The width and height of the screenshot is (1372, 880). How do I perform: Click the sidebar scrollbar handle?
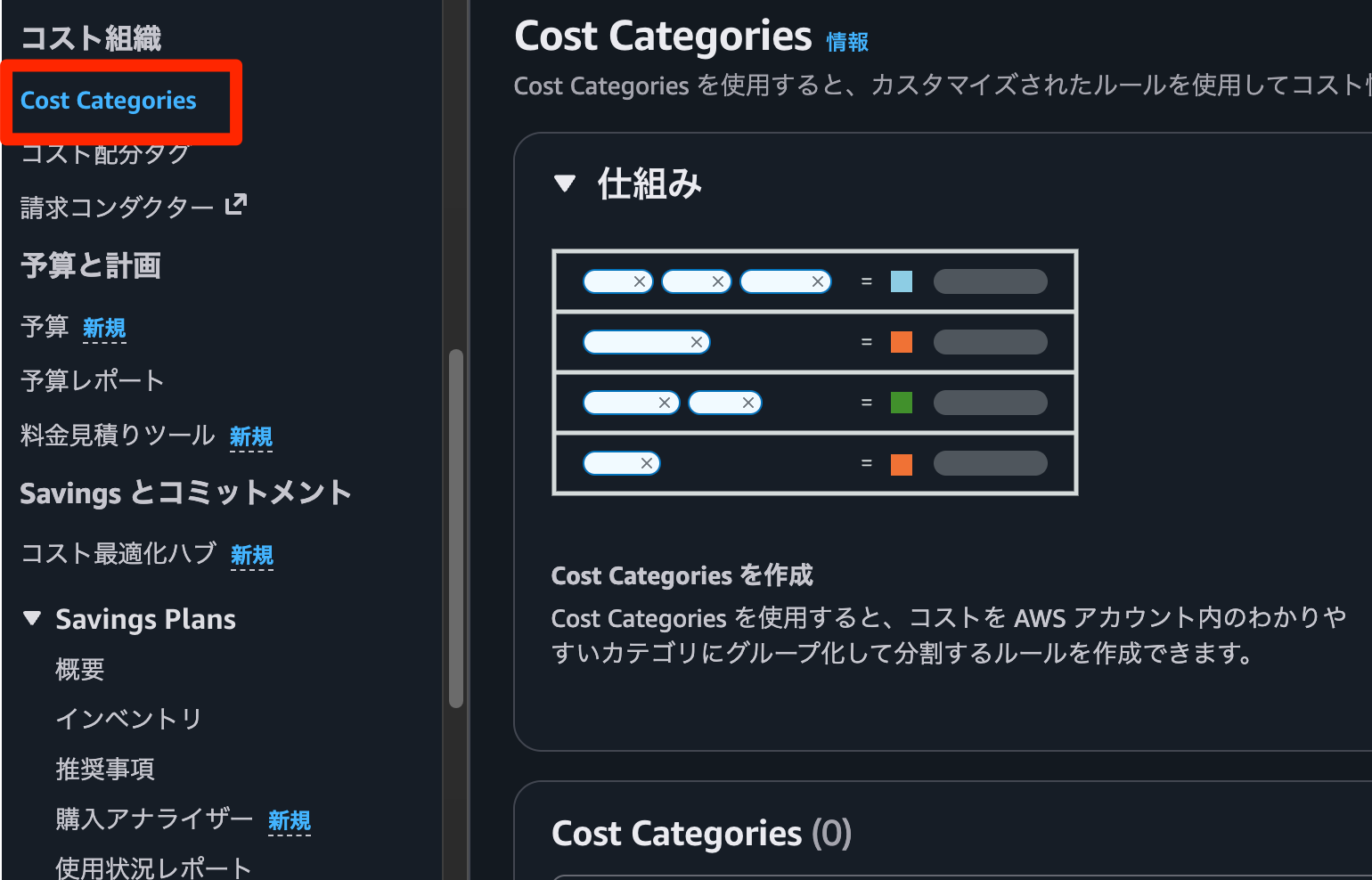click(455, 527)
